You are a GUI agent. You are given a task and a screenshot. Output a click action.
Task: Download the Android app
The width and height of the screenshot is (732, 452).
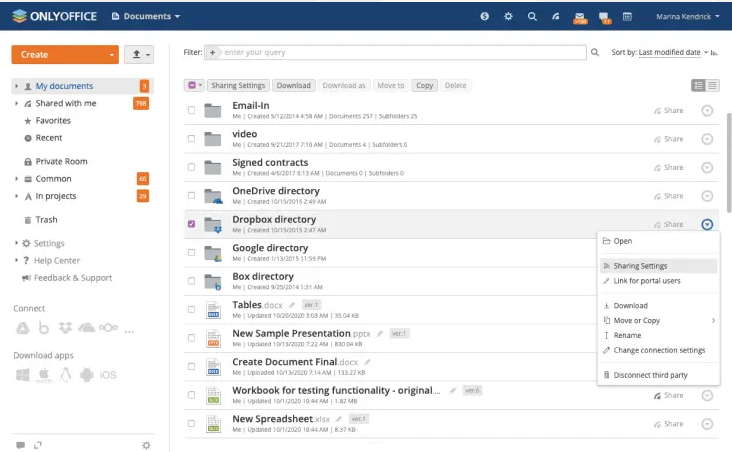(x=87, y=375)
